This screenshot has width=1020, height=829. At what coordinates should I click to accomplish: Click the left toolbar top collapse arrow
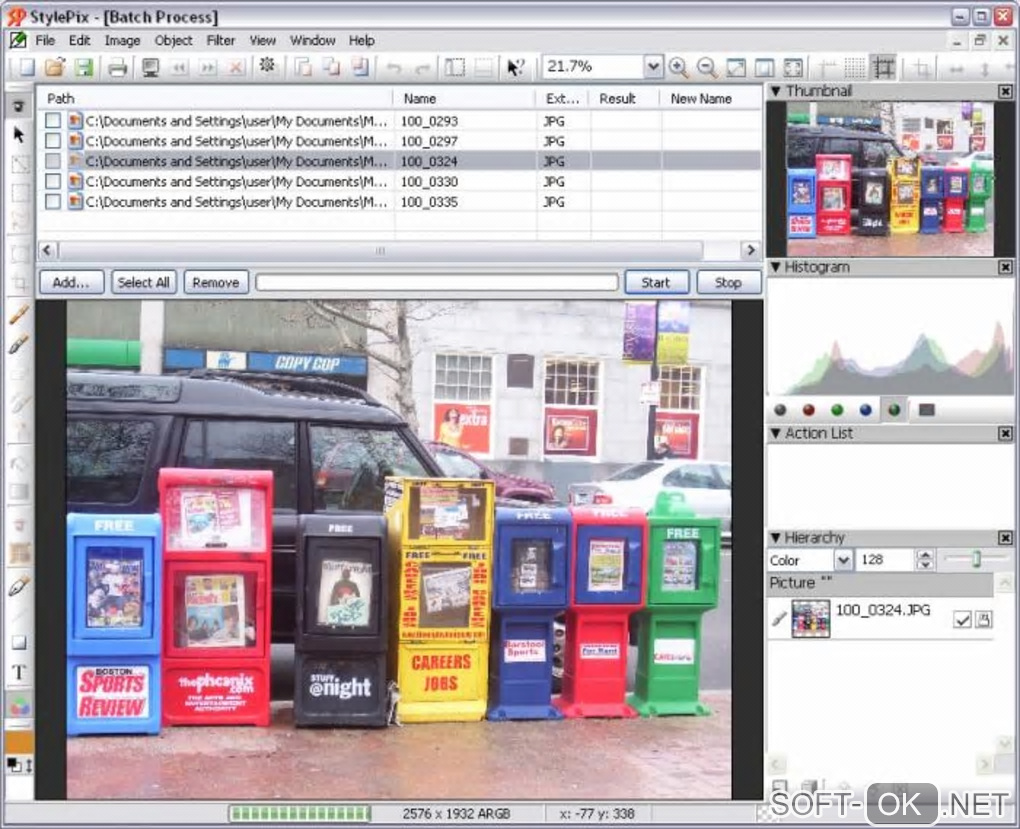point(19,106)
